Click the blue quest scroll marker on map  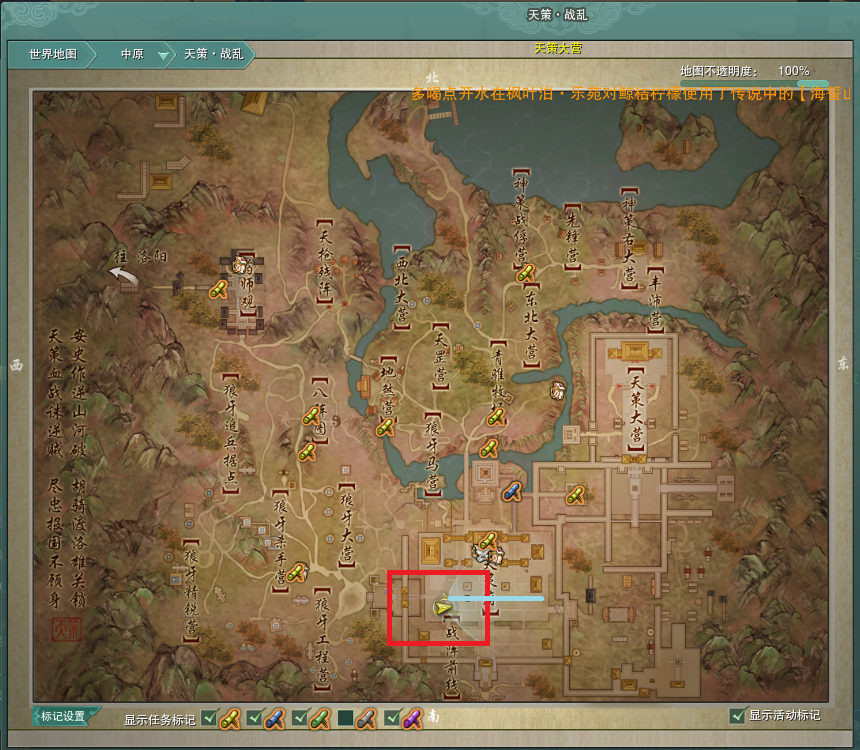tap(511, 491)
